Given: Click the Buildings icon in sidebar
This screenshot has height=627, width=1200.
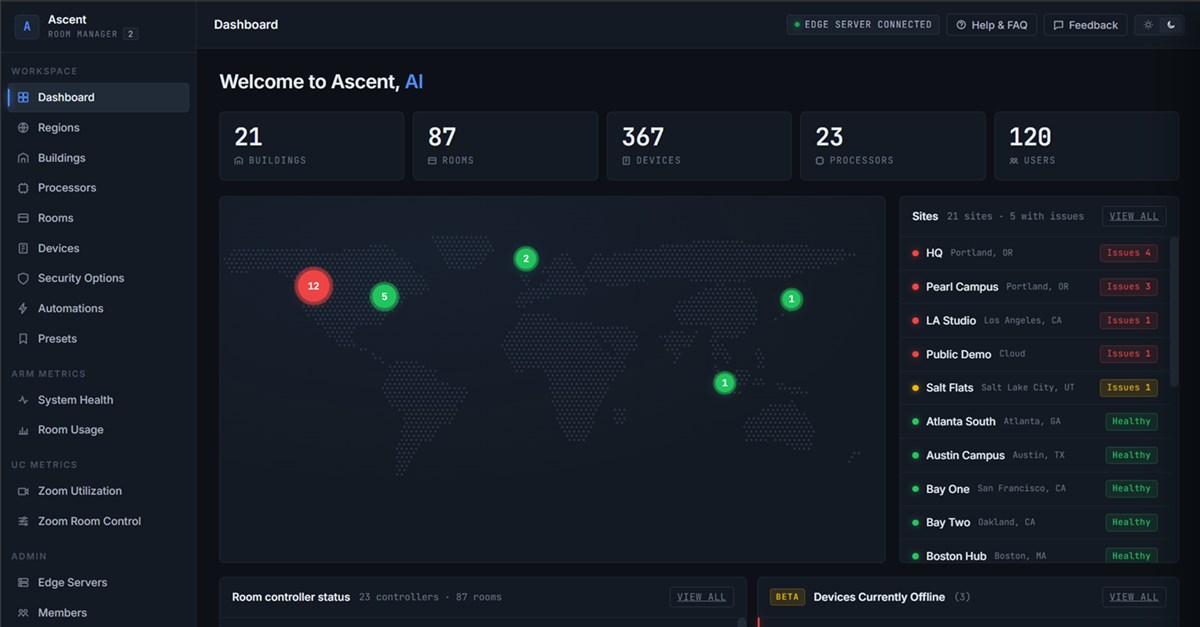Looking at the screenshot, I should coord(24,158).
